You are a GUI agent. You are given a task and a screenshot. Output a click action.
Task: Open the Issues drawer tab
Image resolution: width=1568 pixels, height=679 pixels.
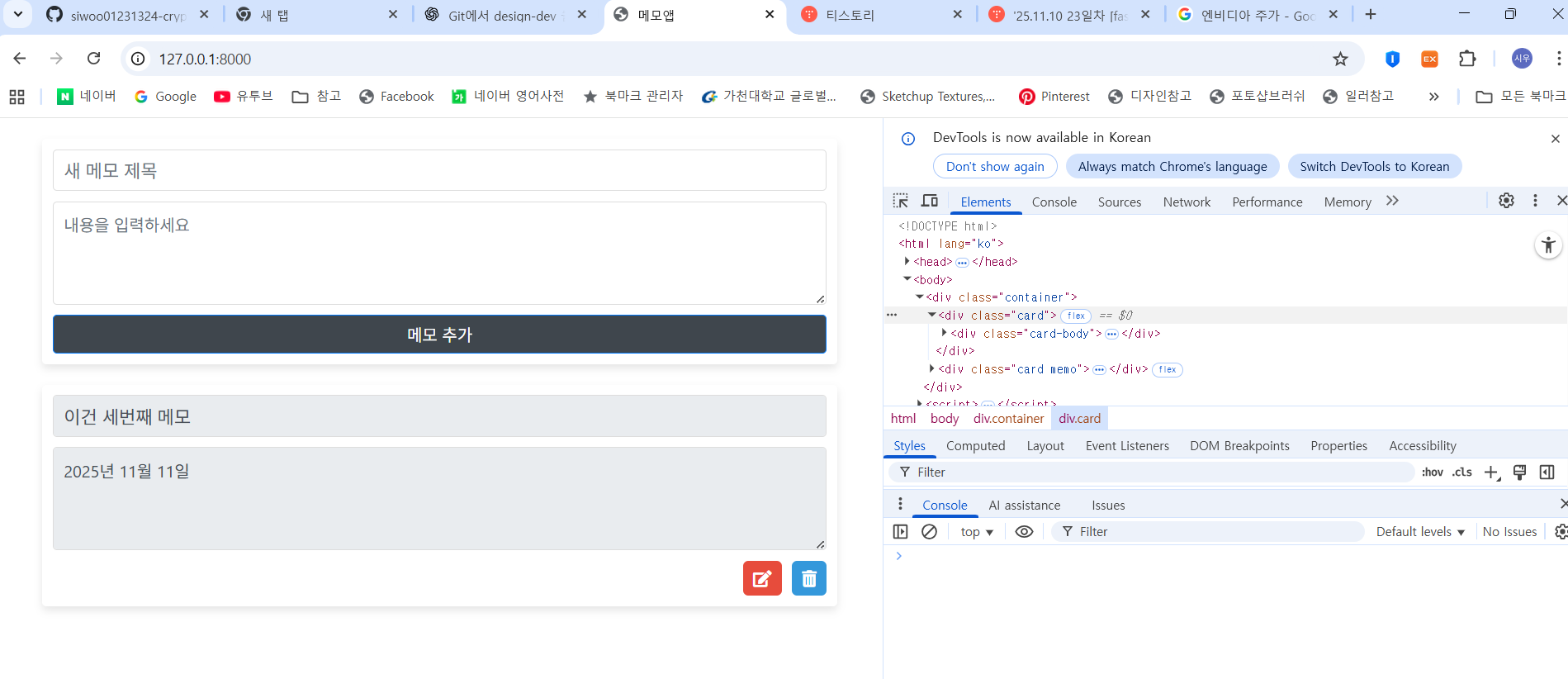pyautogui.click(x=1108, y=505)
